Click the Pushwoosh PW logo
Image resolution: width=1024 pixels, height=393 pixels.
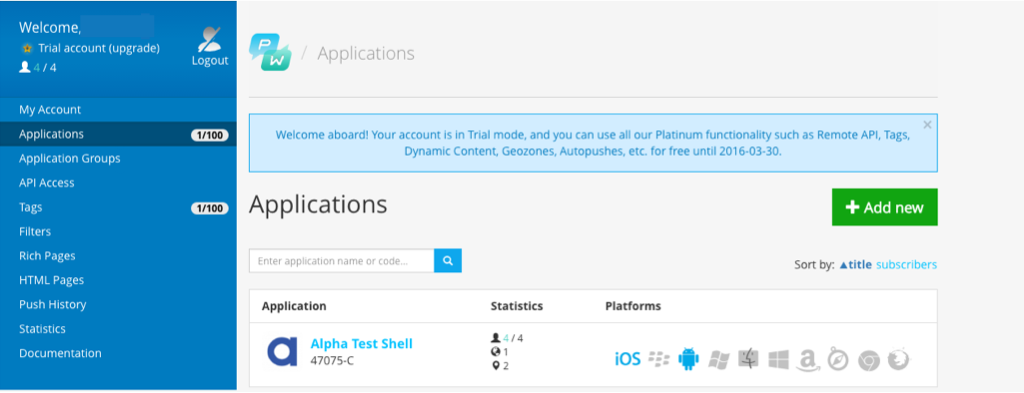pyautogui.click(x=270, y=52)
